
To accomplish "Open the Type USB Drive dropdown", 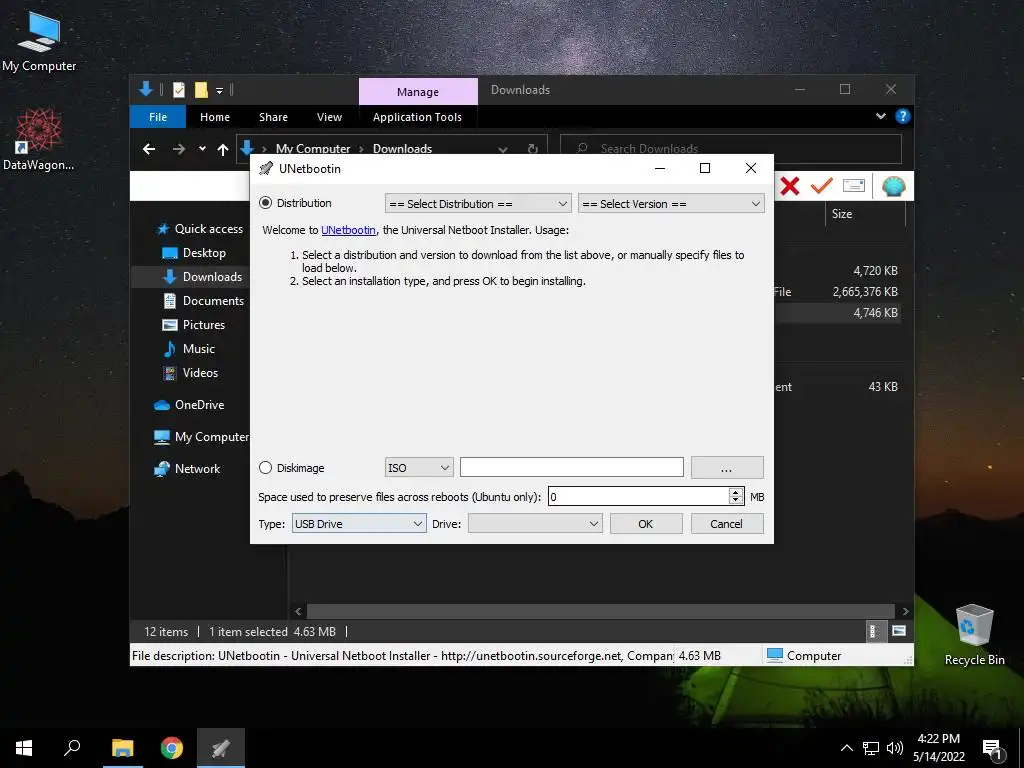I will point(359,524).
